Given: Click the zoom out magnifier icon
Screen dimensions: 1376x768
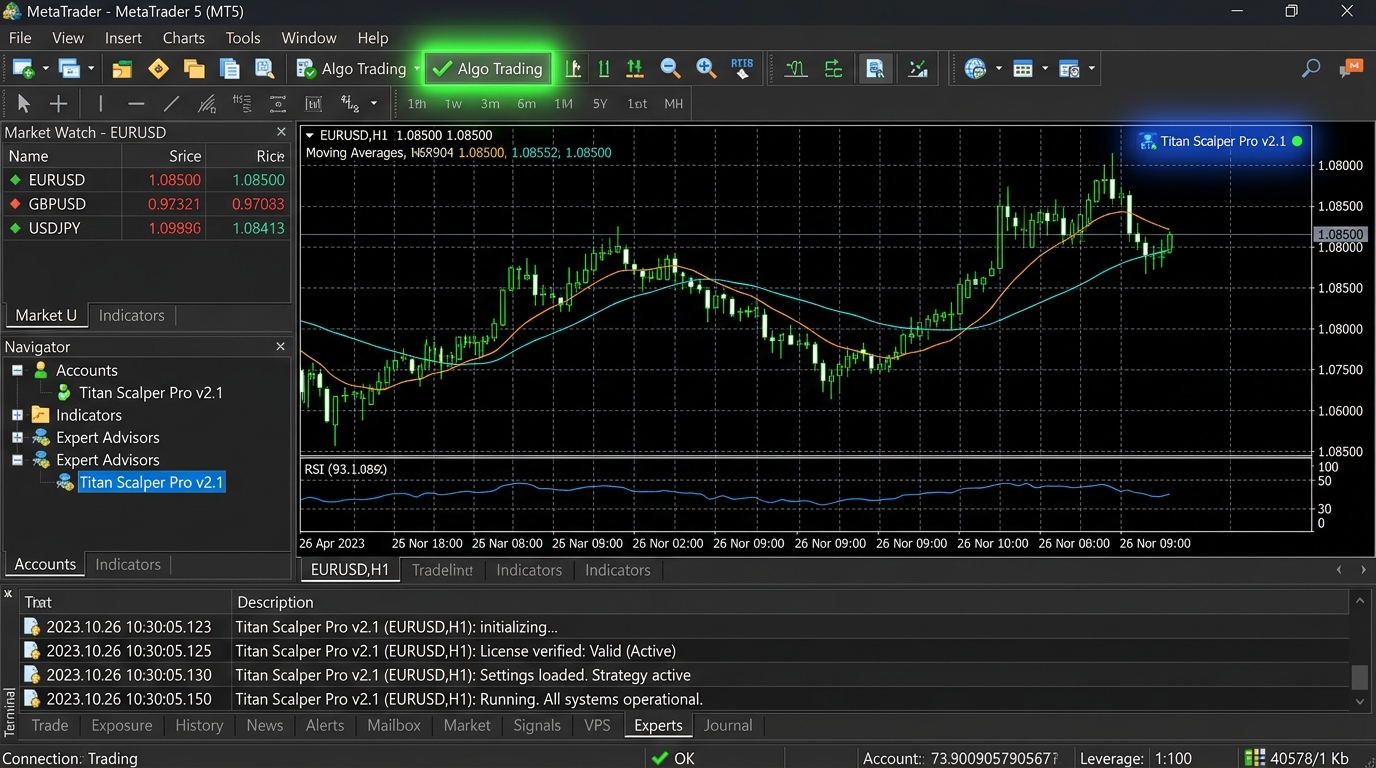Looking at the screenshot, I should [x=670, y=69].
